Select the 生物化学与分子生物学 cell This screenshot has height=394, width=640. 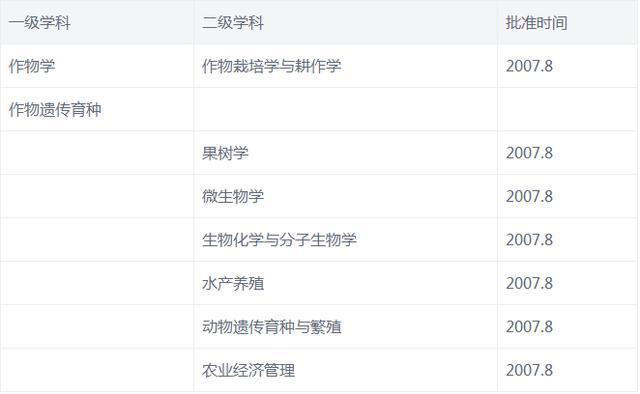[346, 240]
